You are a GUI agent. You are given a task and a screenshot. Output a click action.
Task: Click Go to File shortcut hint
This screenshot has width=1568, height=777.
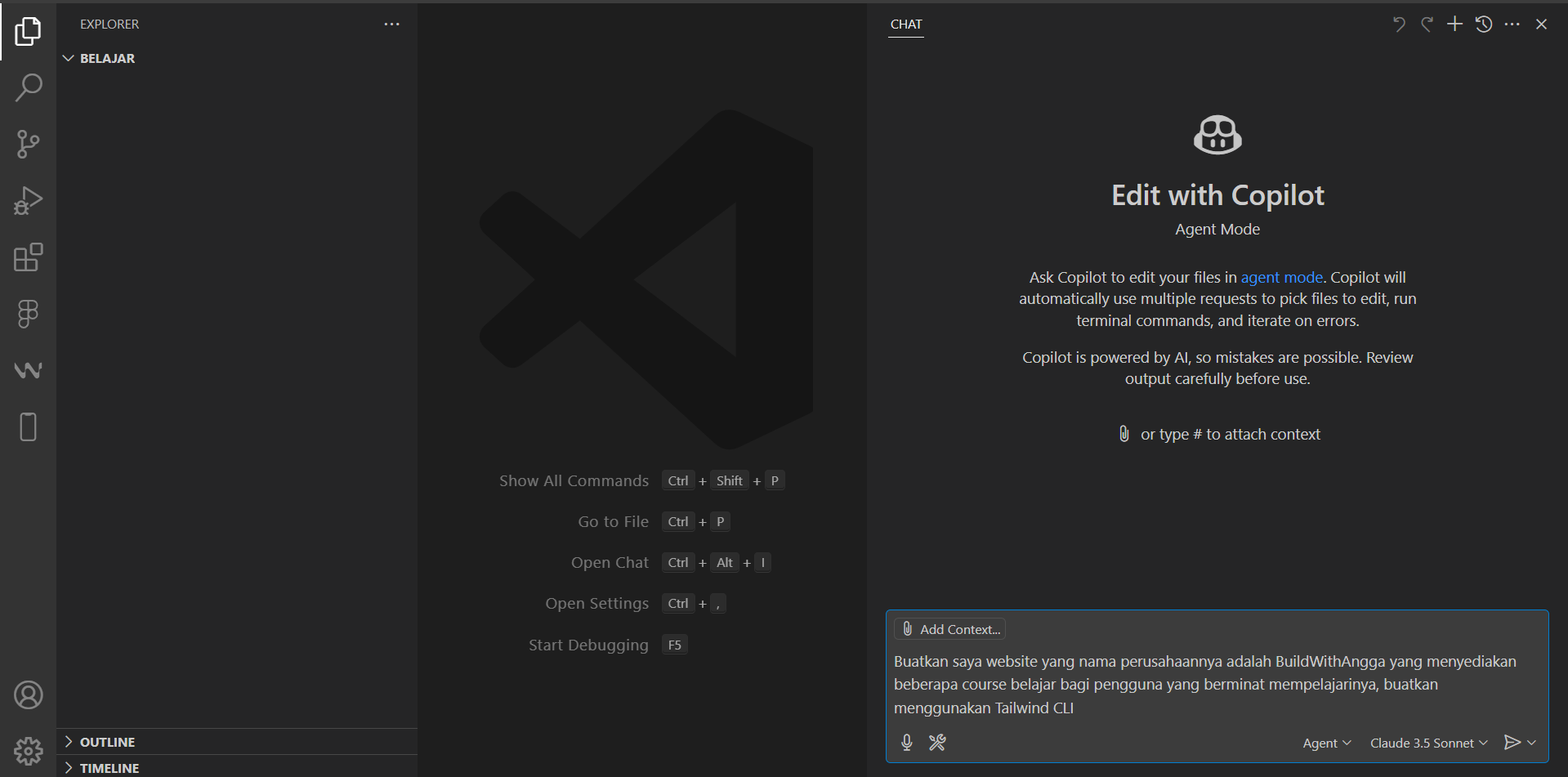[x=654, y=521]
